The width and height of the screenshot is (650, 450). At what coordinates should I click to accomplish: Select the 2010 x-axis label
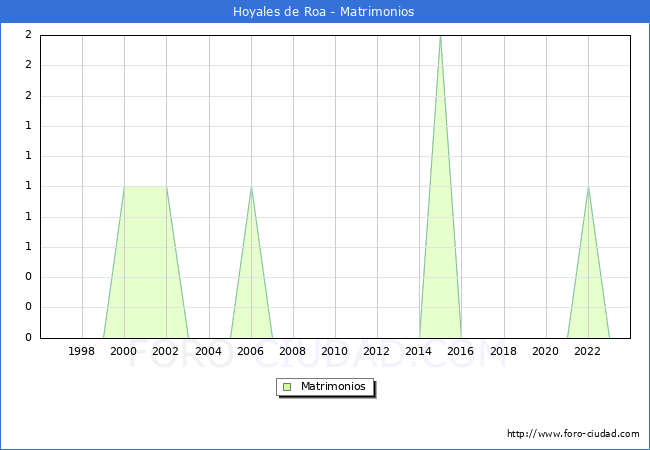(335, 351)
